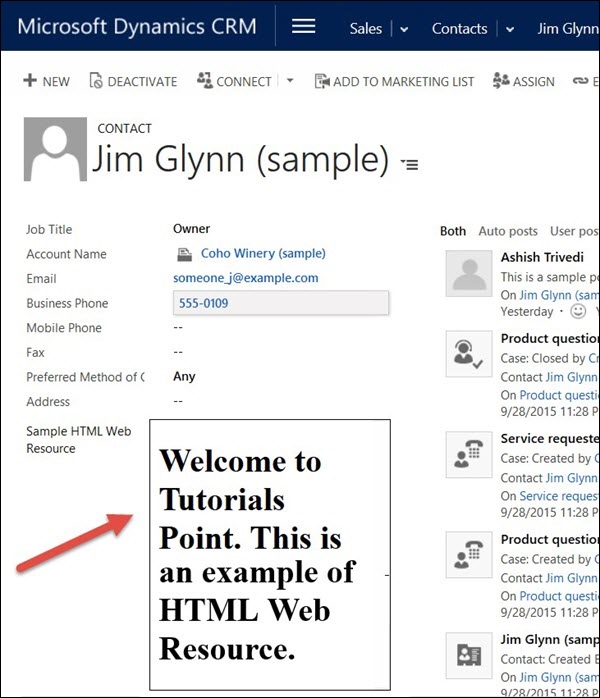Click the ASSIGN users icon
600x698 pixels.
pyautogui.click(x=501, y=81)
